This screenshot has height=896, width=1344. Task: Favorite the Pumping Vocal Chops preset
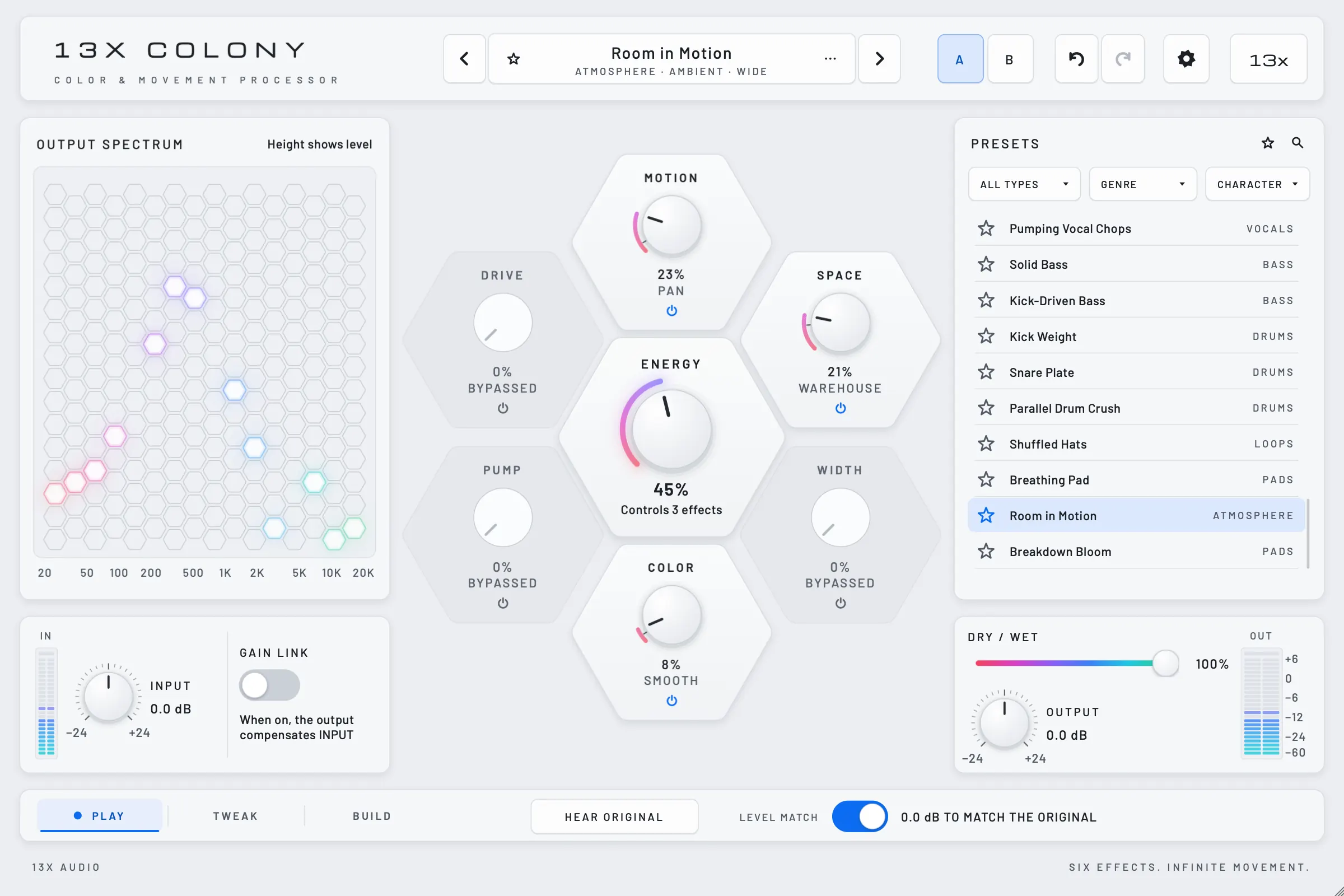click(986, 228)
